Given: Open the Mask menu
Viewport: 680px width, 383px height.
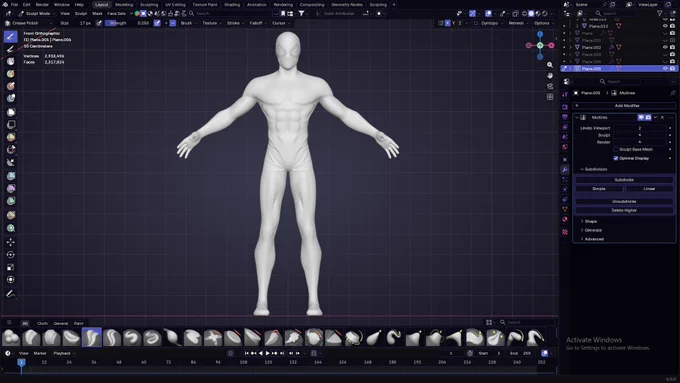Looking at the screenshot, I should coord(97,13).
